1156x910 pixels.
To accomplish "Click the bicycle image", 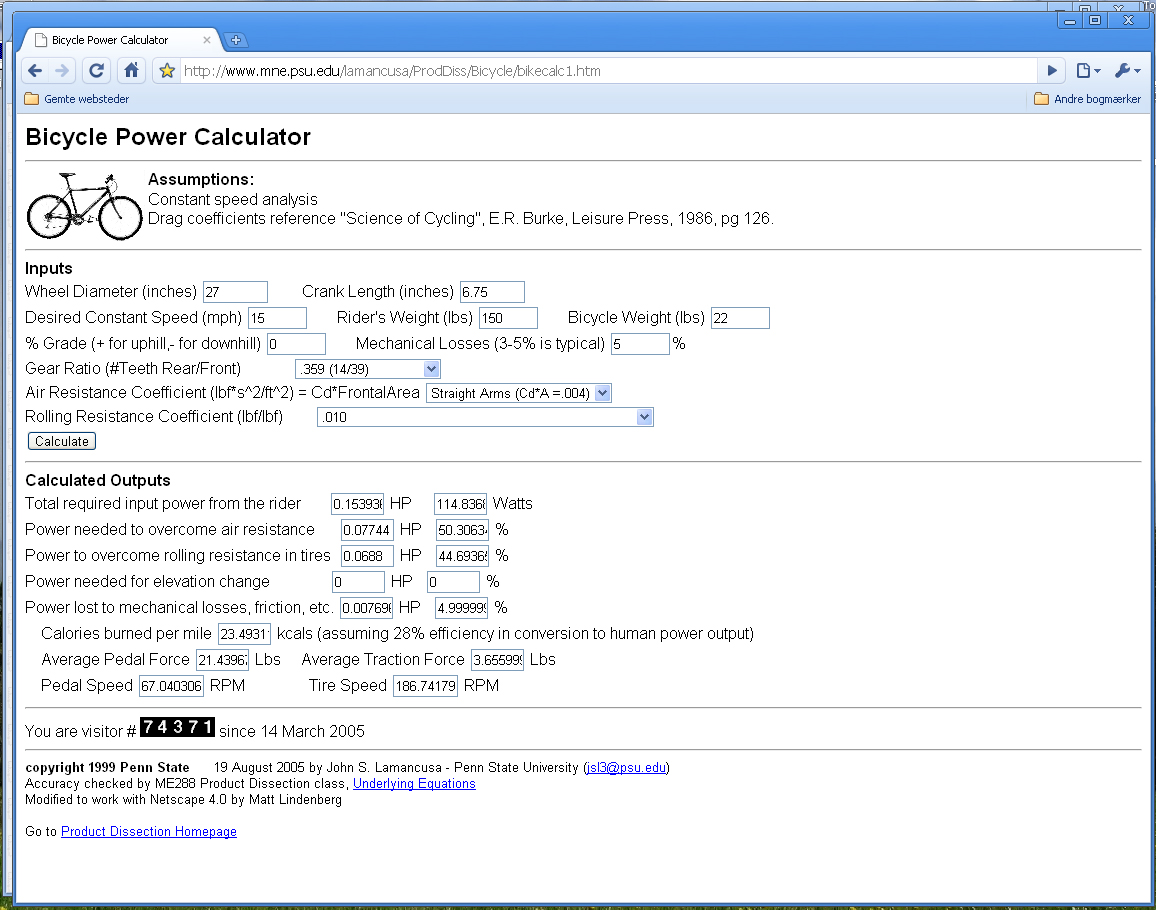I will pyautogui.click(x=84, y=206).
